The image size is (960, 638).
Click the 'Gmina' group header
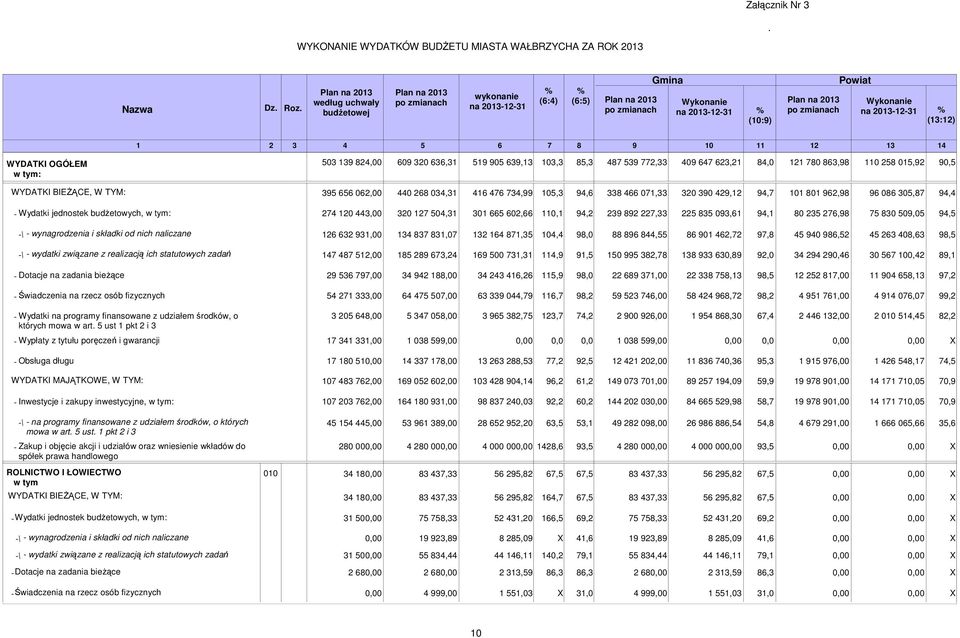[x=667, y=80]
